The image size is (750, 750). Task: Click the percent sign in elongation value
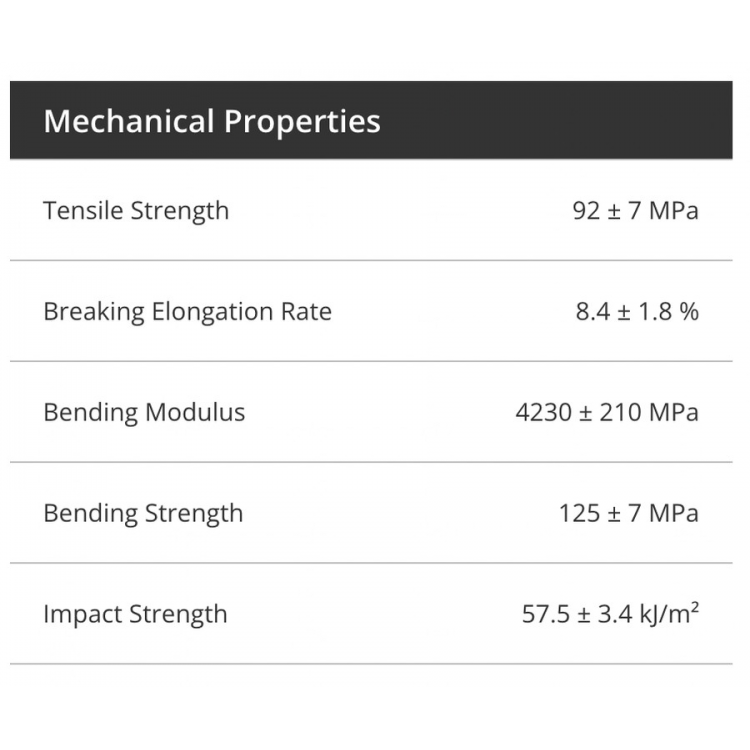pyautogui.click(x=689, y=312)
